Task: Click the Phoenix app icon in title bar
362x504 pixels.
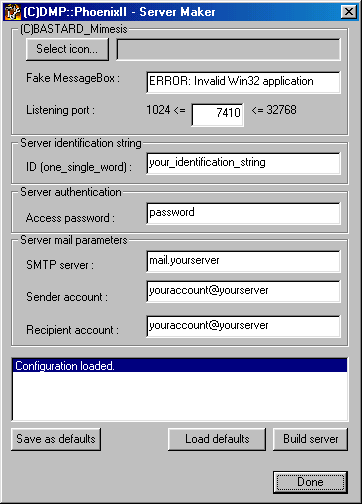Action: (13, 12)
